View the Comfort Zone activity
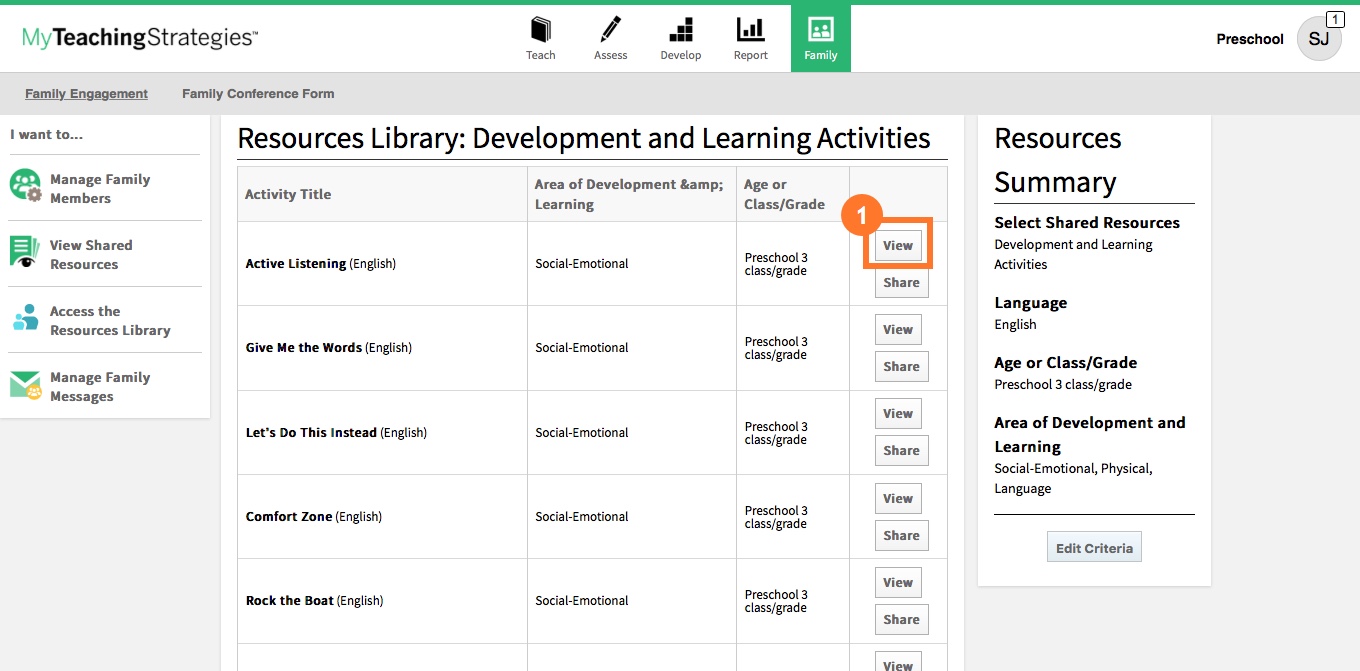 coord(898,498)
